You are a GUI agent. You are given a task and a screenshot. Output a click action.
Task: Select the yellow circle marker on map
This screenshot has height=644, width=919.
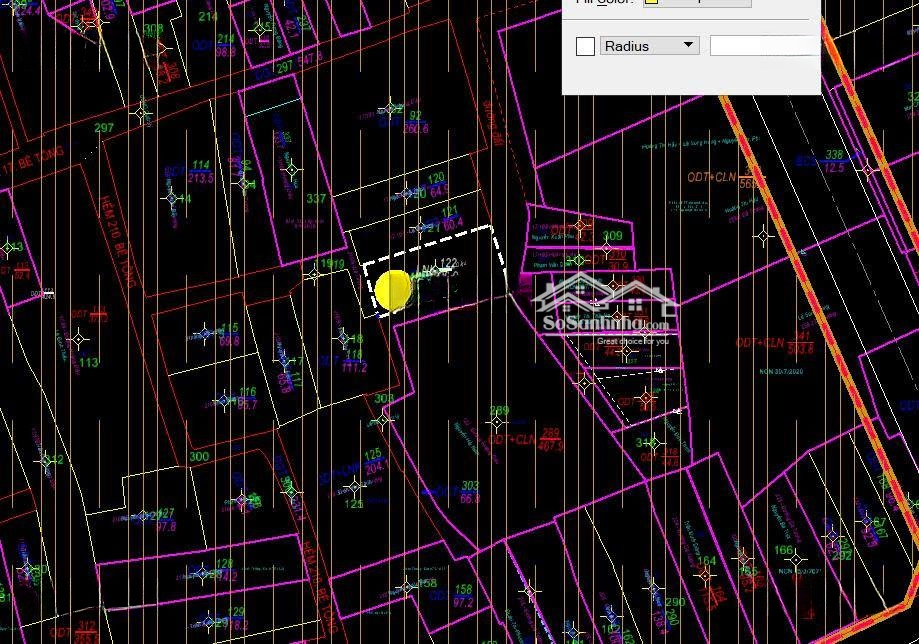[393, 289]
